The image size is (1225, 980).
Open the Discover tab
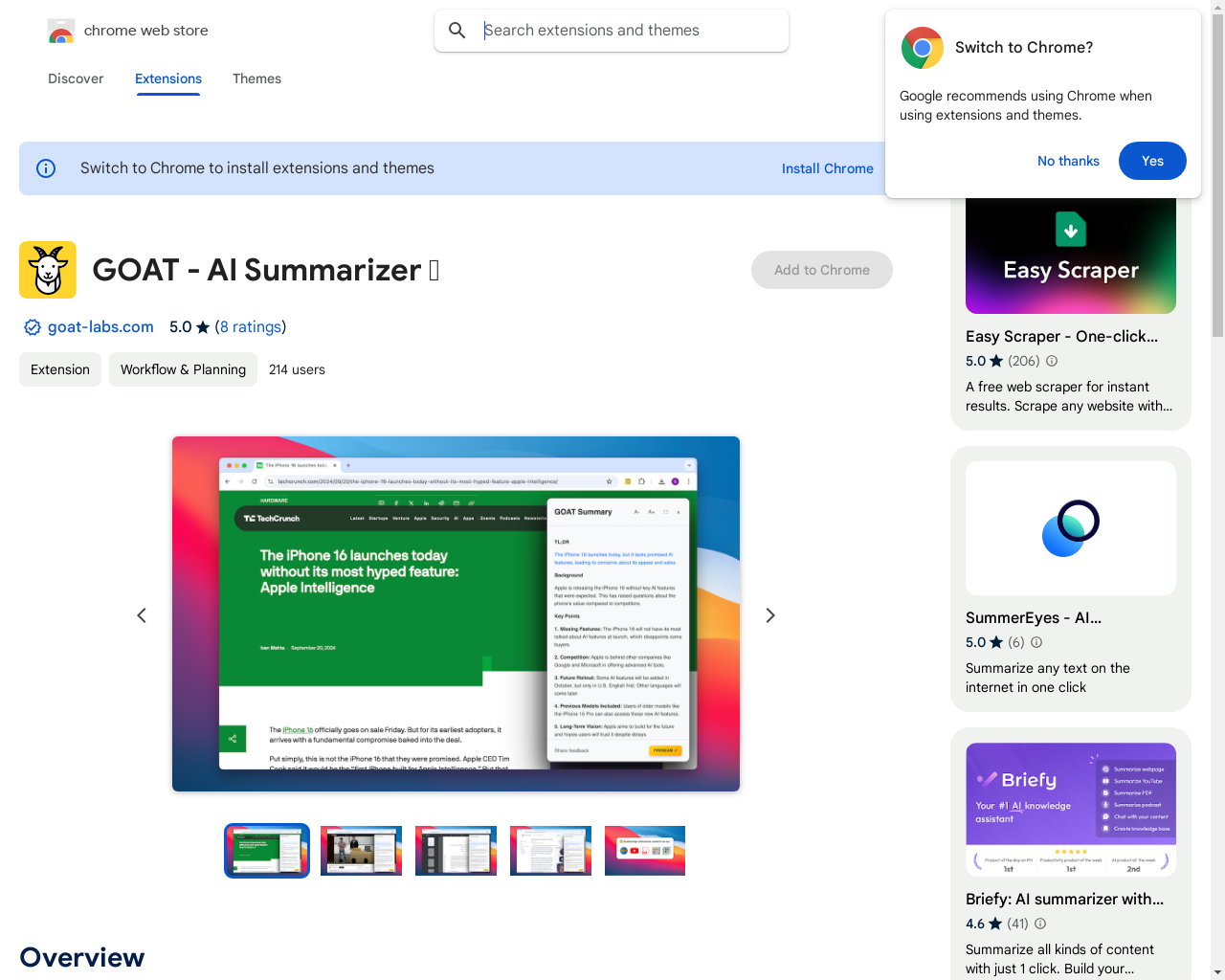[76, 78]
